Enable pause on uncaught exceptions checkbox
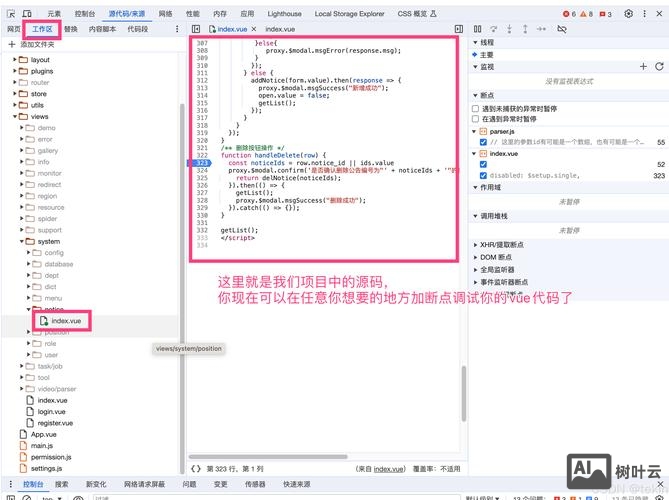 pos(476,107)
